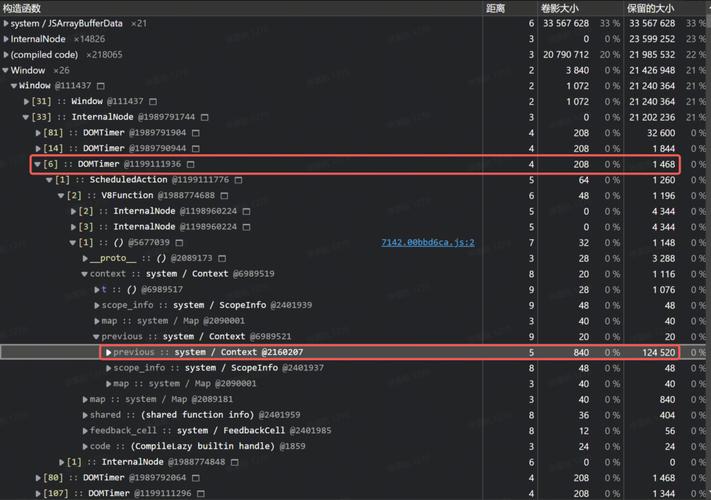Click the window icon after DOMTimer @1989791904
The height and width of the screenshot is (500, 711).
pos(195,133)
